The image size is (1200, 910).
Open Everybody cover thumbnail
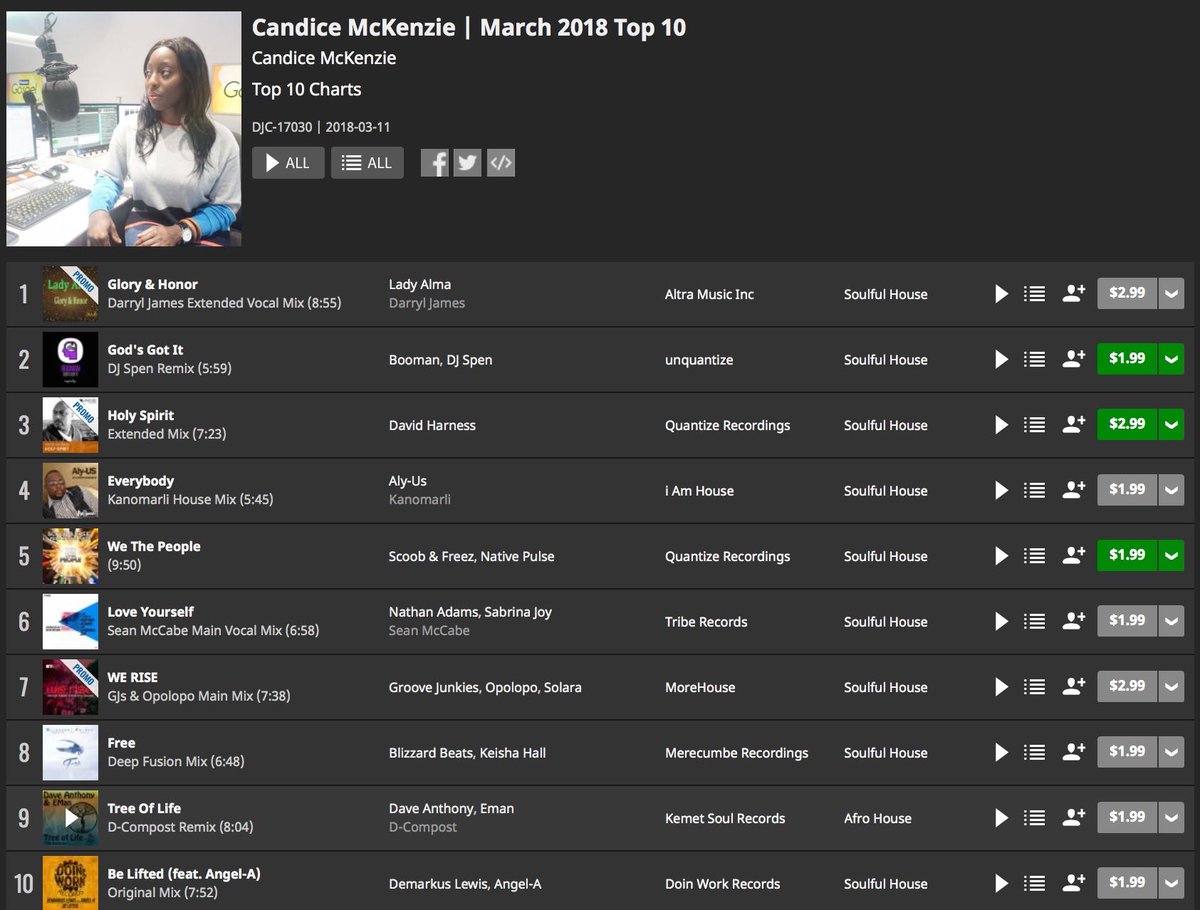tap(70, 490)
